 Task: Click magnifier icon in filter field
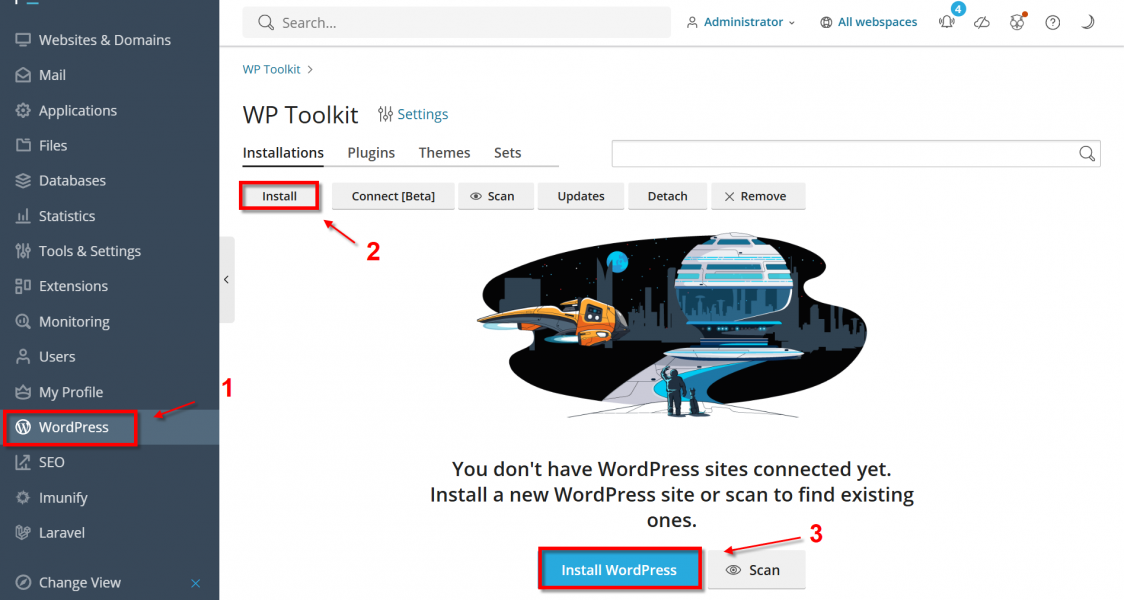pyautogui.click(x=1087, y=153)
